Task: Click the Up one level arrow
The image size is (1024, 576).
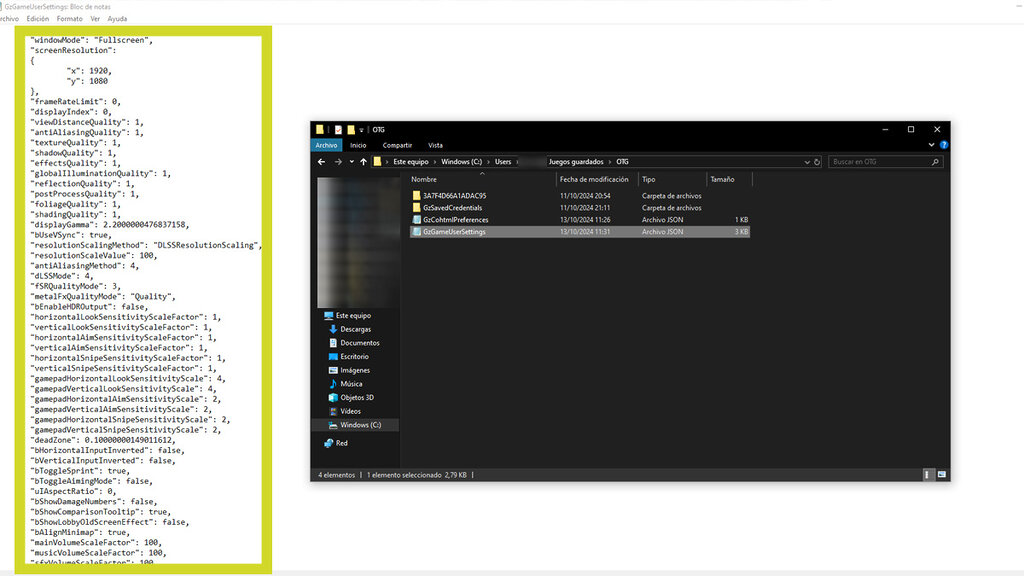Action: click(363, 162)
